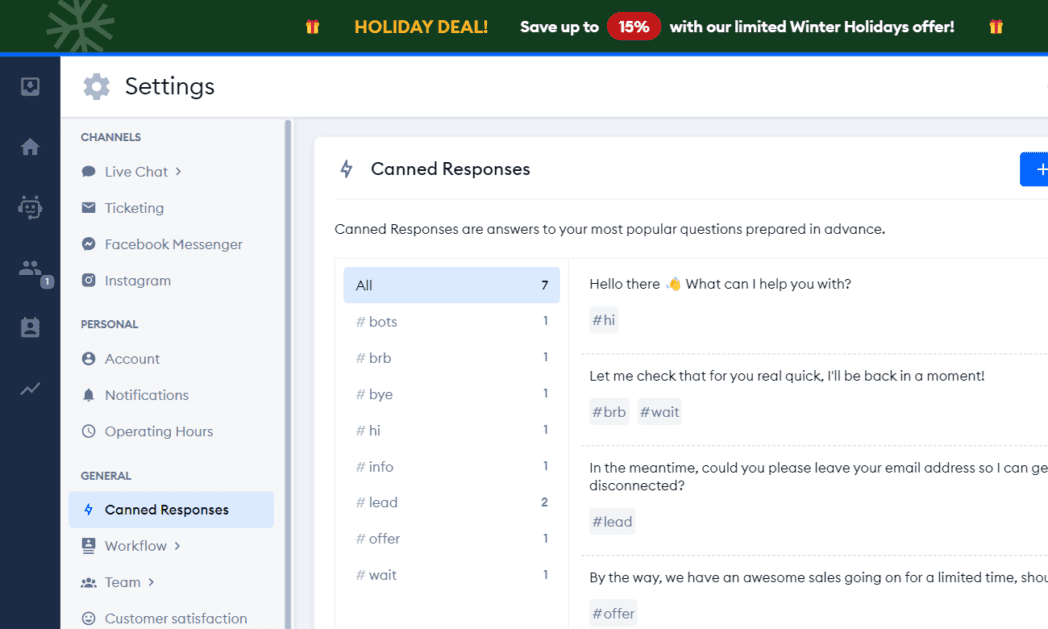Click the Notifications bell icon

88,394
